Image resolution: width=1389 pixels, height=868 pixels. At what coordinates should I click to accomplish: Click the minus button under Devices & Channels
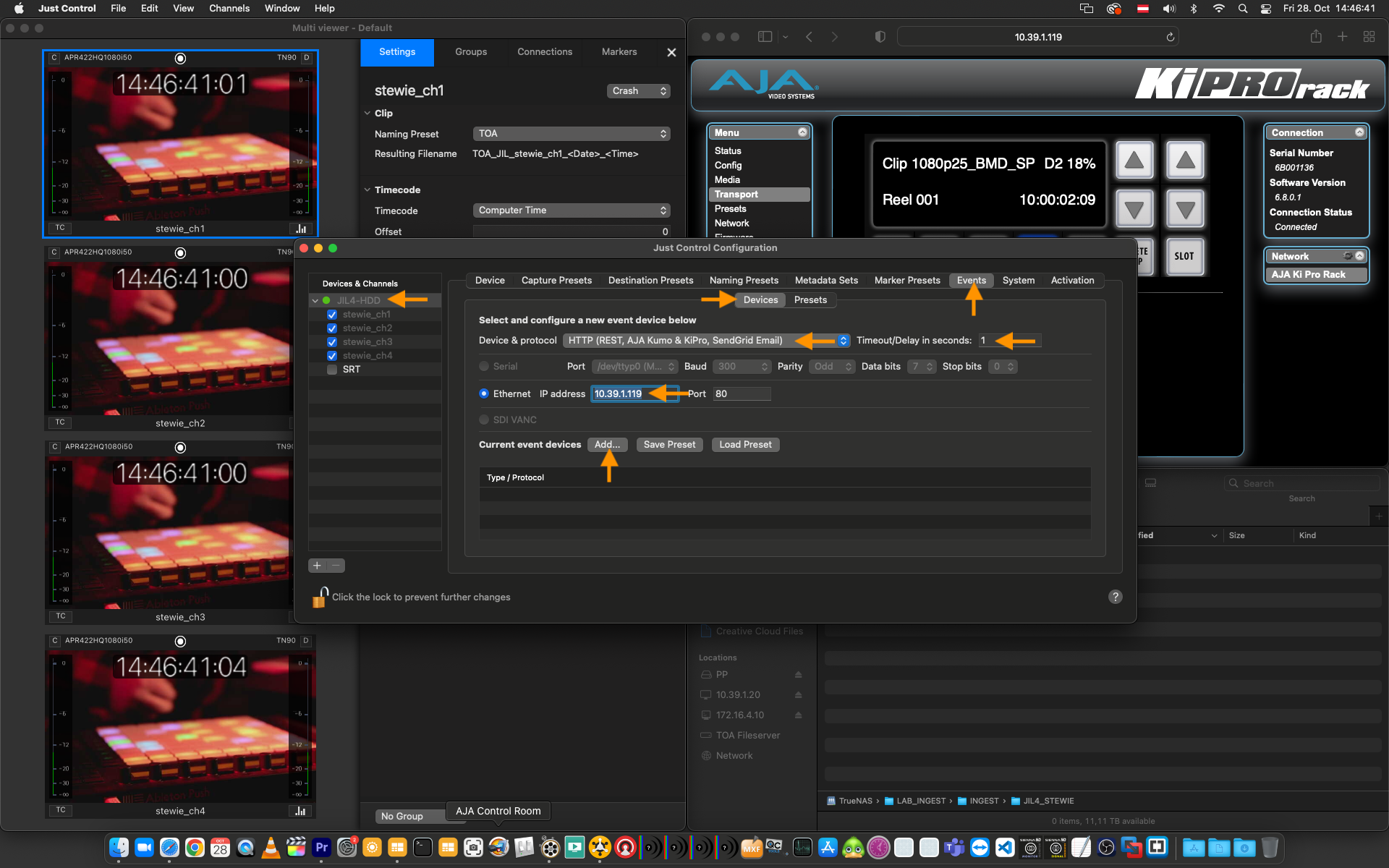click(x=336, y=566)
